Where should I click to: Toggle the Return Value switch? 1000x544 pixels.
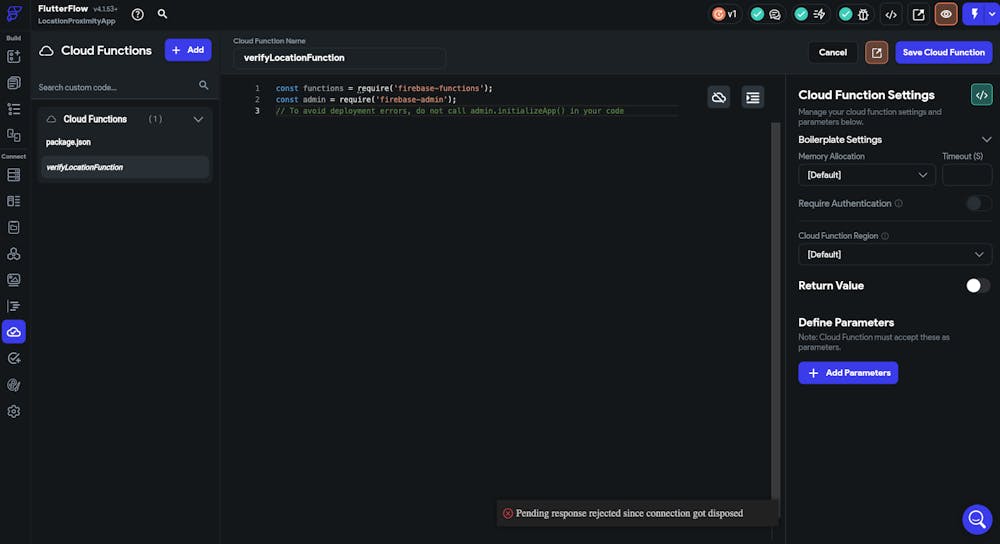click(977, 286)
